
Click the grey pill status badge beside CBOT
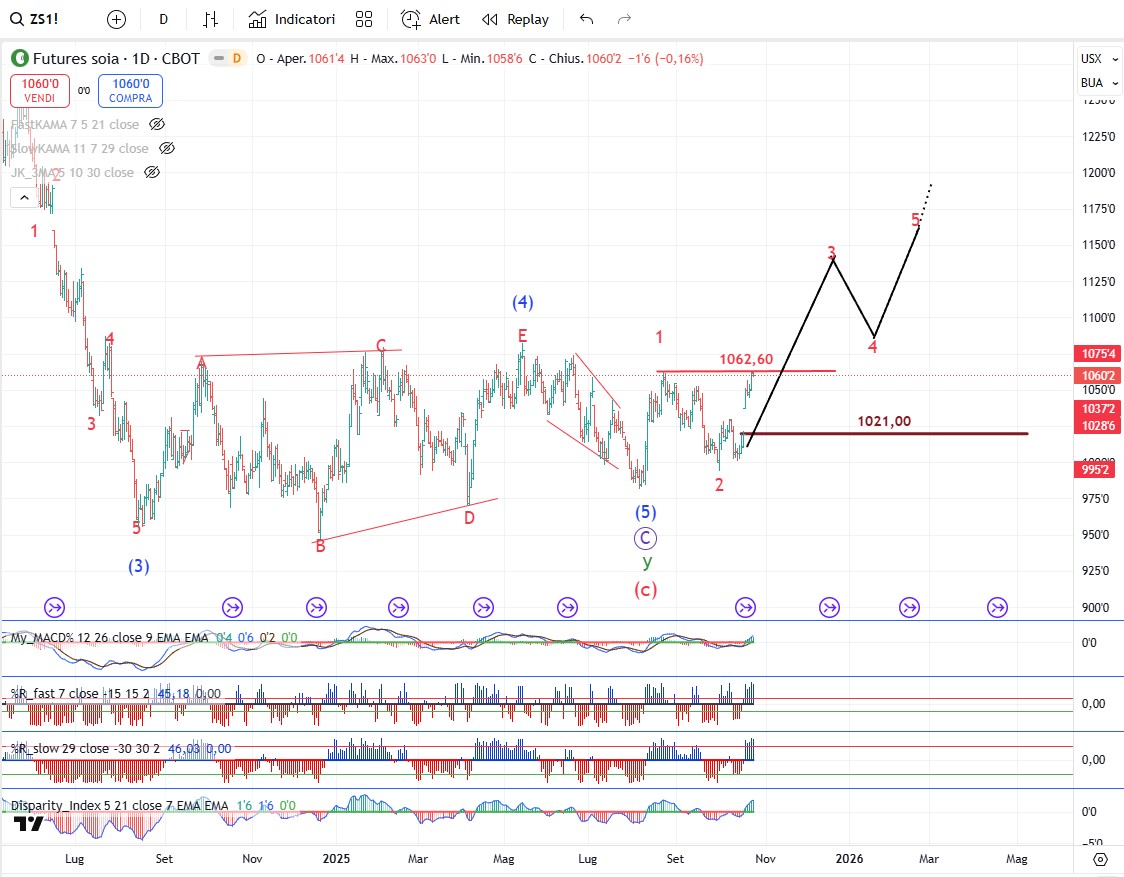219,58
